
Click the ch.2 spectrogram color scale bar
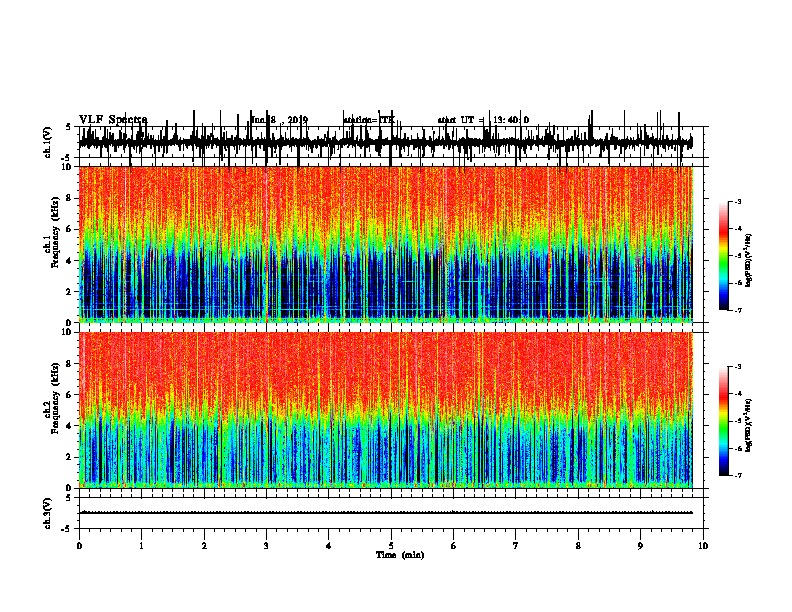[724, 421]
